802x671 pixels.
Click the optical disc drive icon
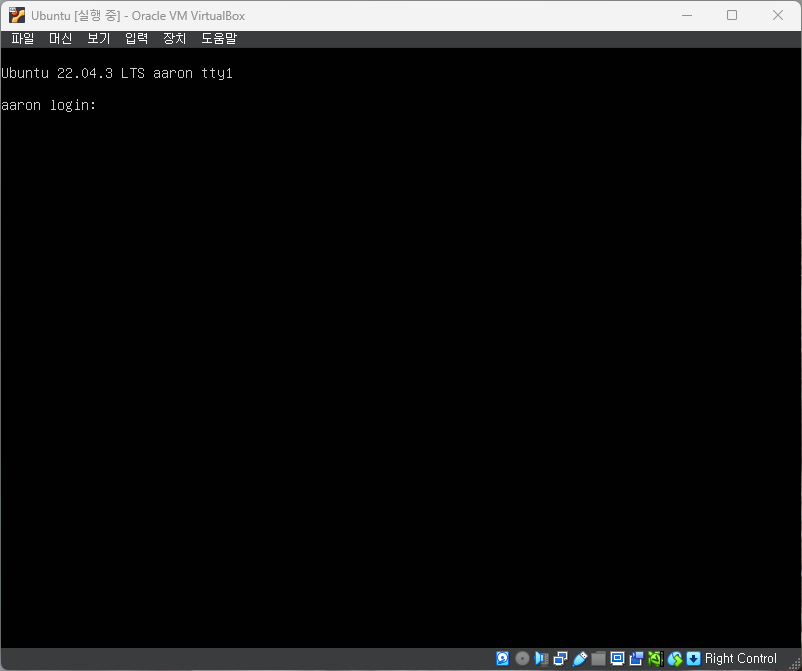(522, 658)
